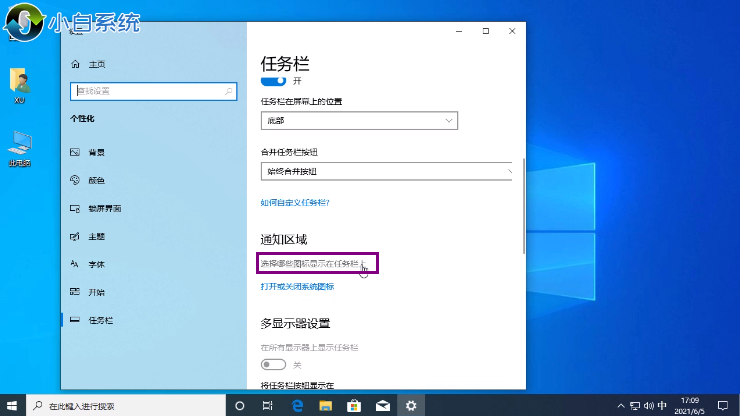The image size is (740, 416).
Task: Open Cortana circle icon on taskbar
Action: click(x=240, y=406)
